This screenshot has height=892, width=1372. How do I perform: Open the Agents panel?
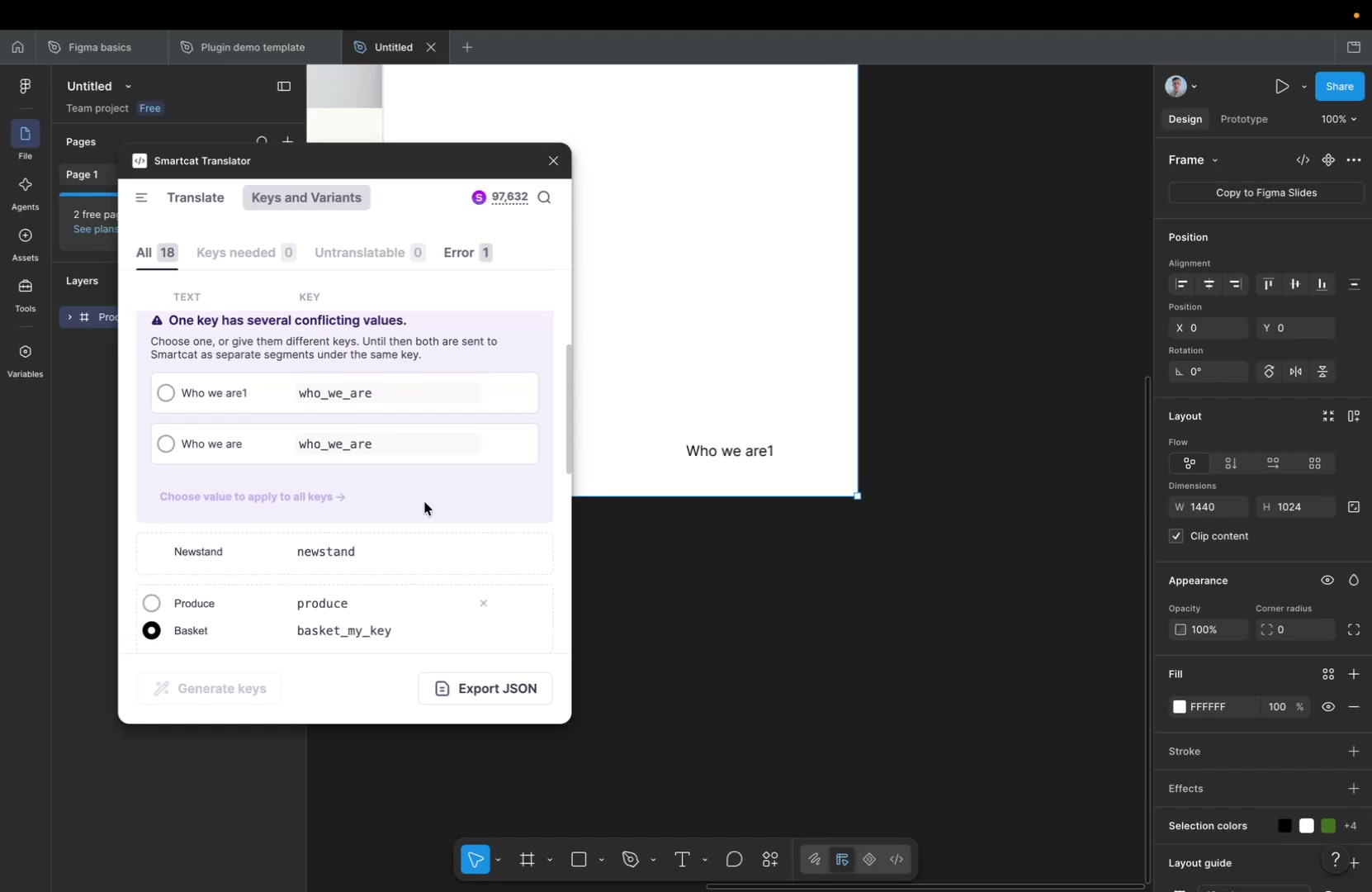pos(25,192)
